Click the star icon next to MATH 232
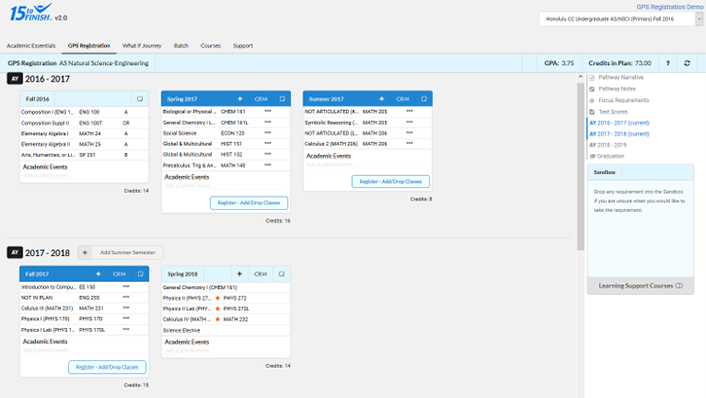The height and width of the screenshot is (398, 706). 218,319
